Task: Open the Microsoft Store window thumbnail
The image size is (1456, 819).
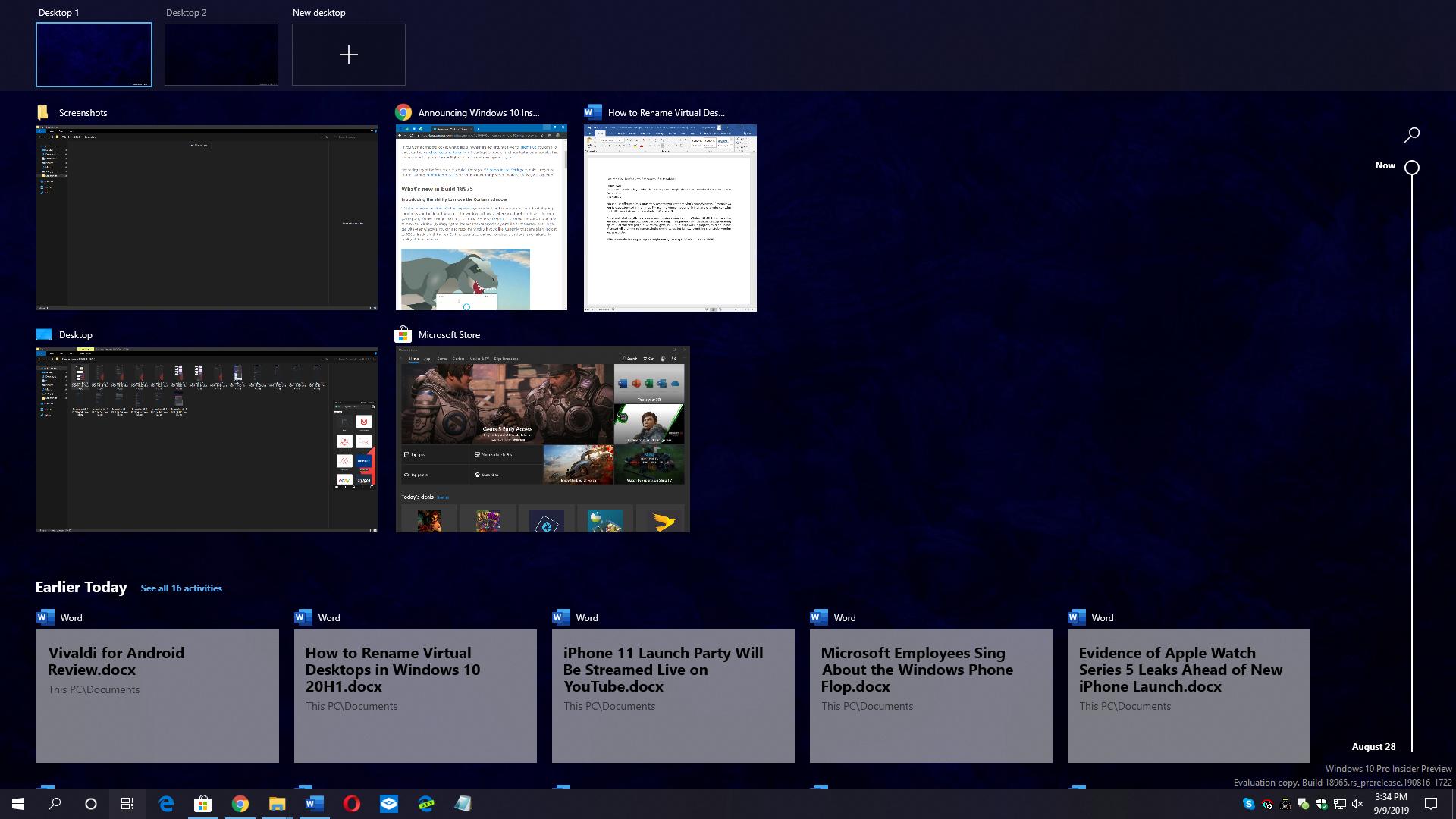Action: [x=542, y=440]
